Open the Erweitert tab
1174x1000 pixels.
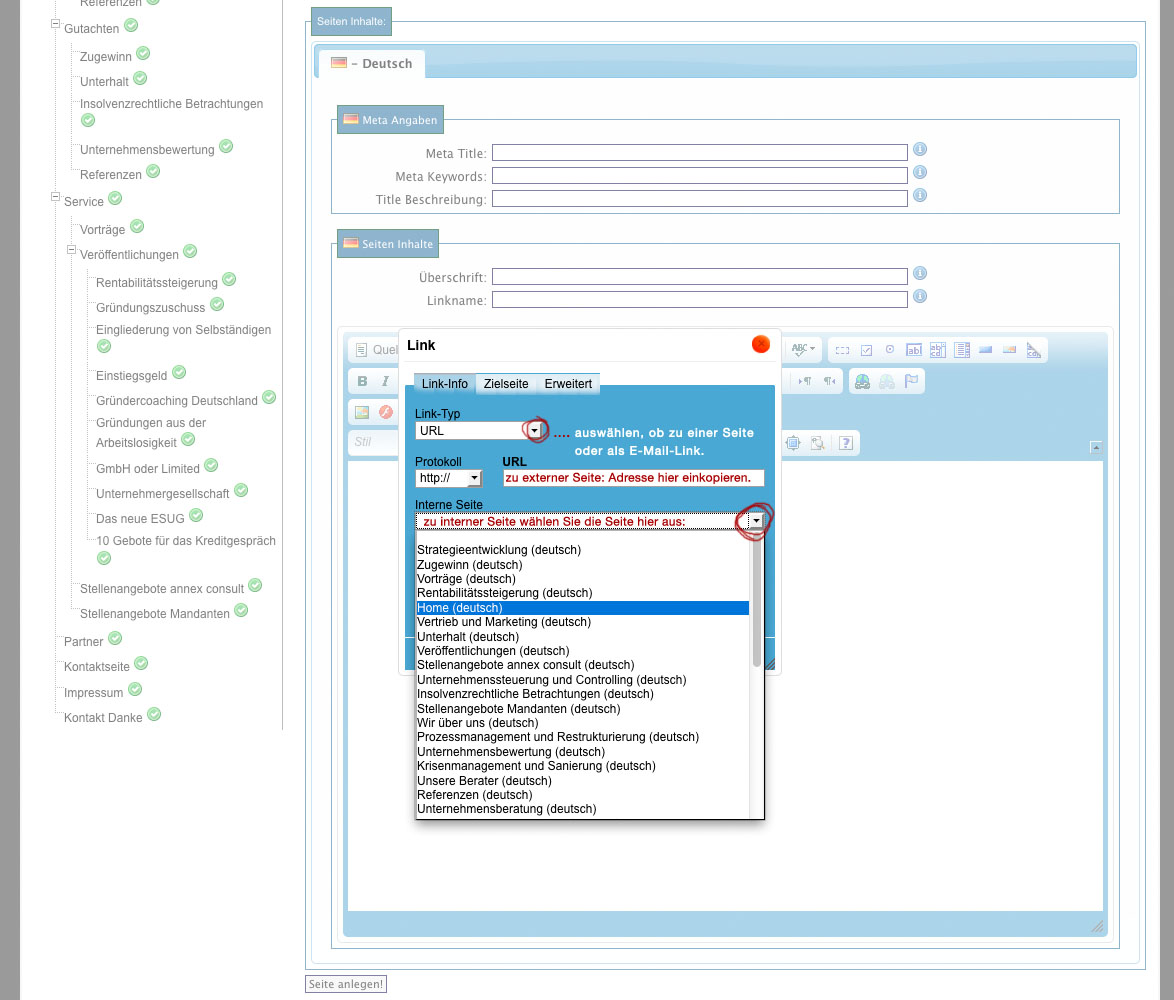click(568, 384)
